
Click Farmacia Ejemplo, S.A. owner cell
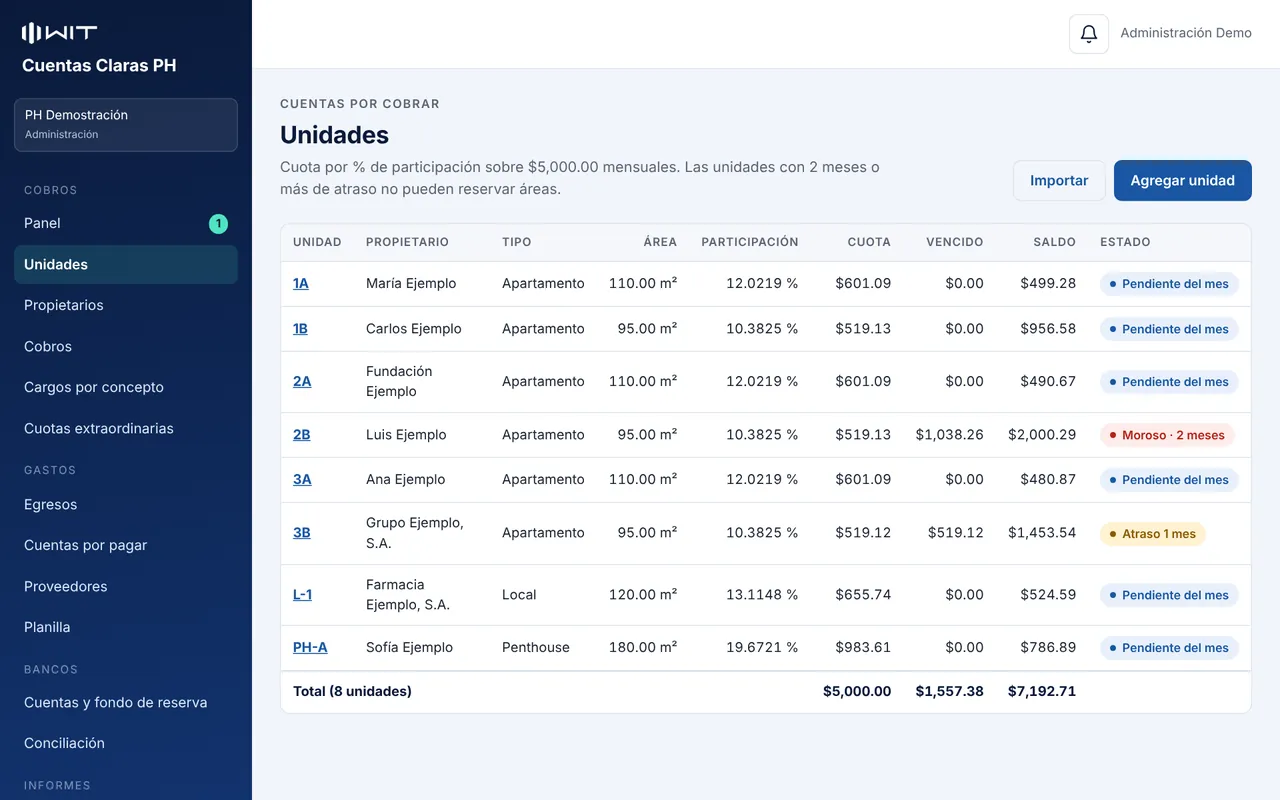(x=408, y=595)
